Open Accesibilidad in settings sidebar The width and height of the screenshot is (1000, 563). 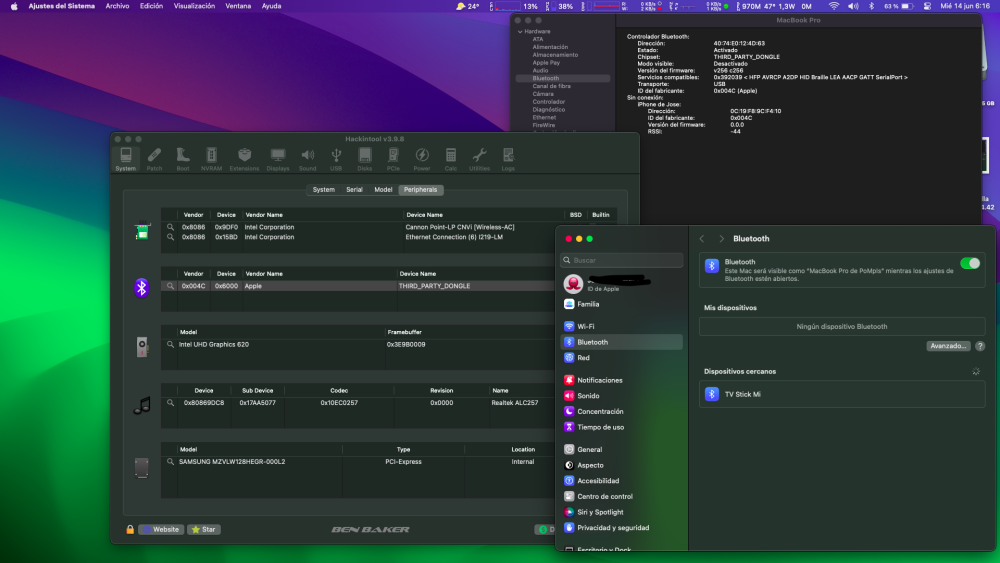pos(622,481)
